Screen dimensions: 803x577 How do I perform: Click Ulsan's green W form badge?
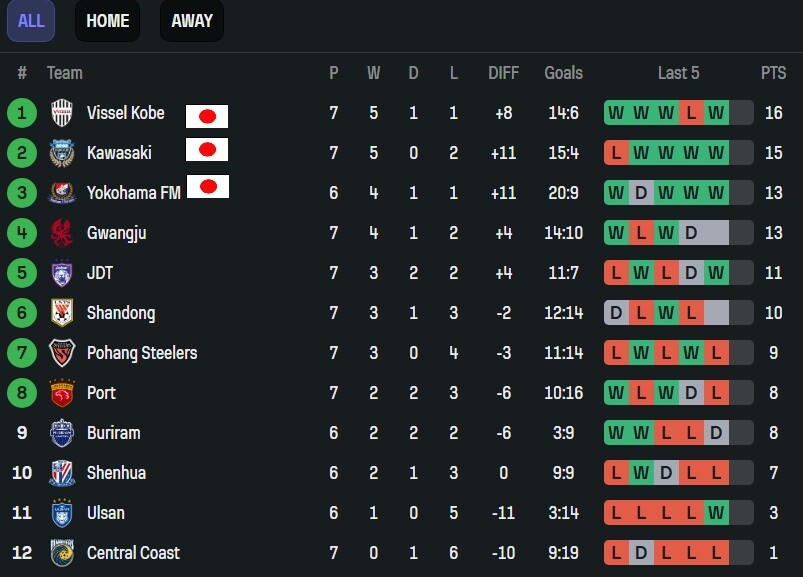716,513
